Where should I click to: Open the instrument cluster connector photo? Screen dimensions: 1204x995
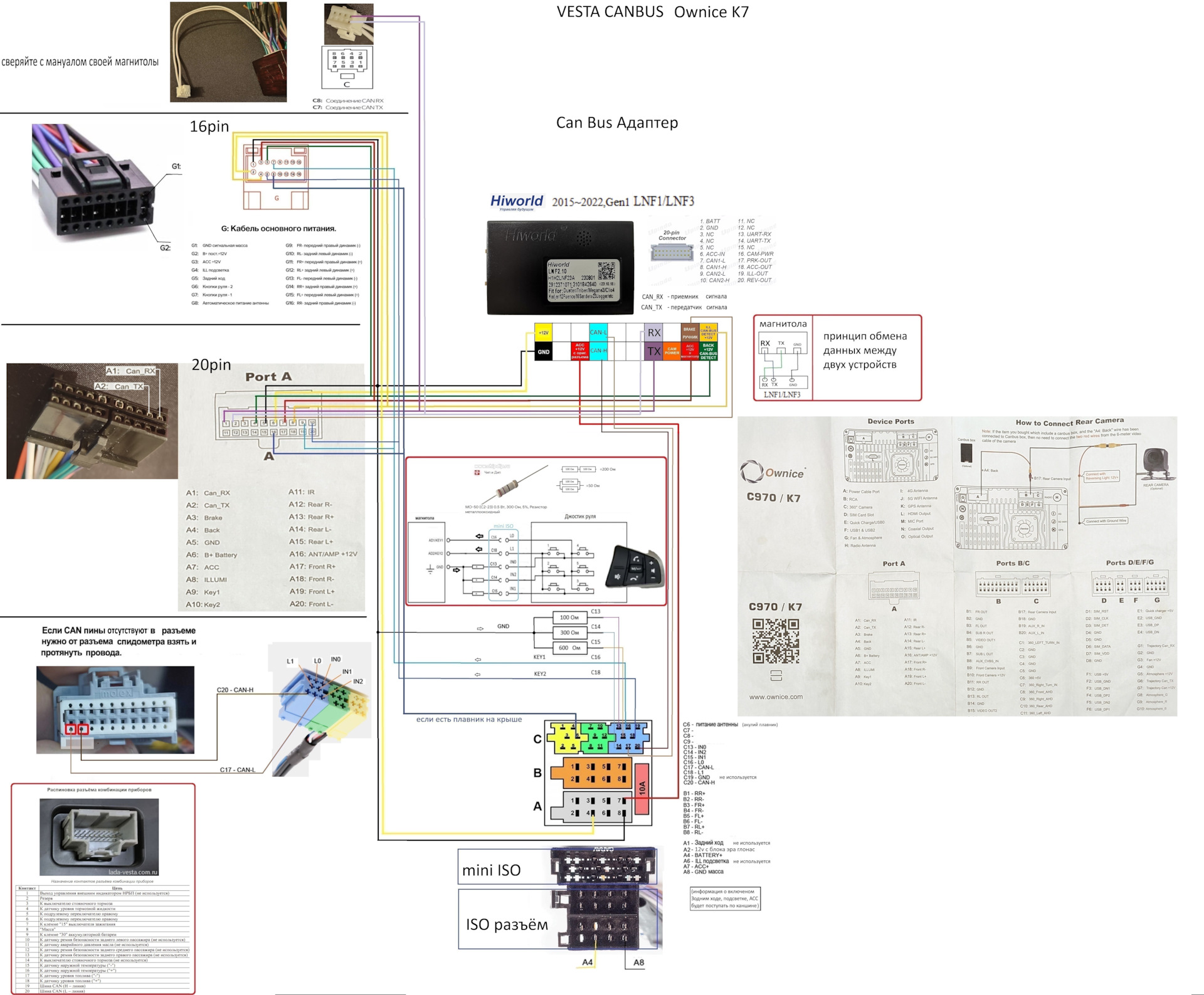99,837
